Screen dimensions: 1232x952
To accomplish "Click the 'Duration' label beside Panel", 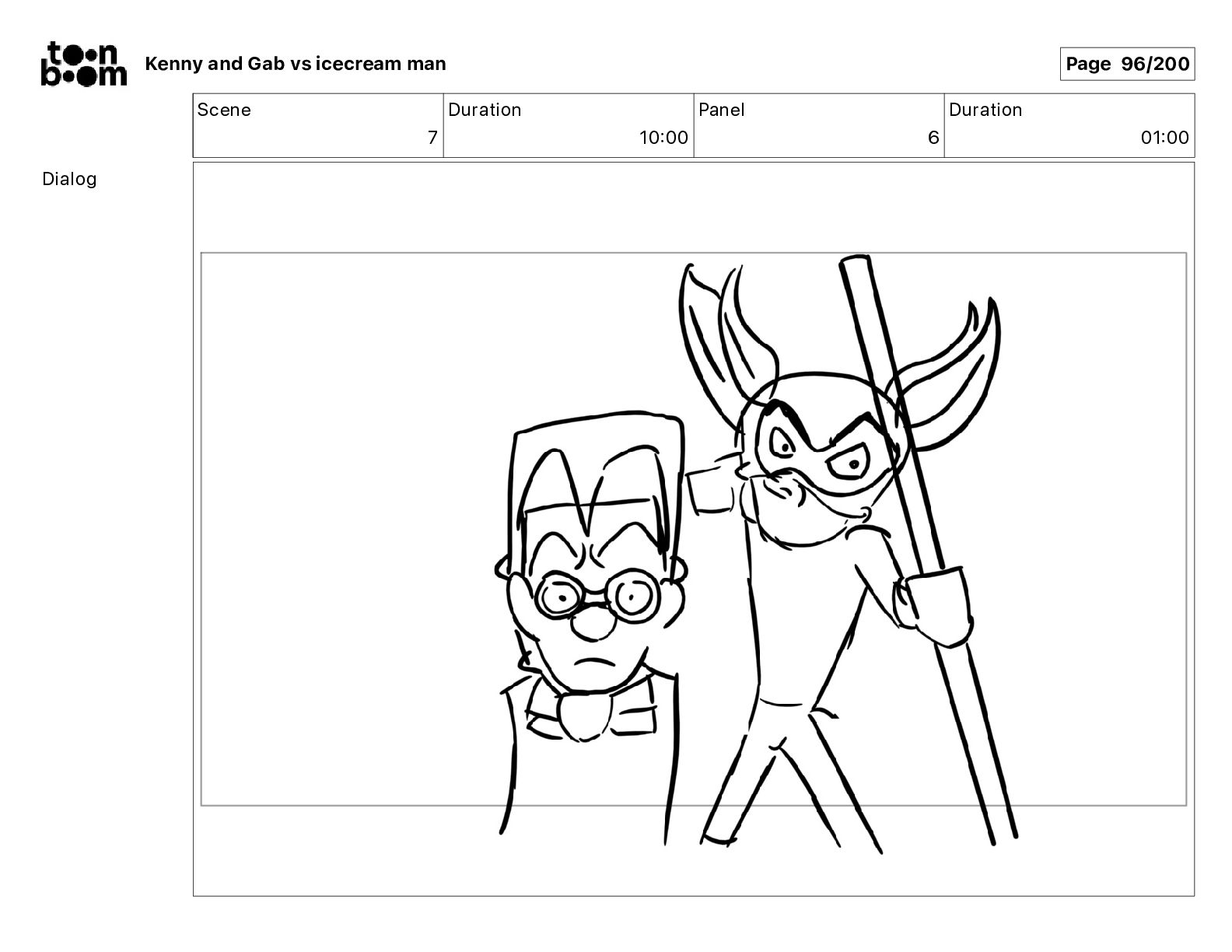I will coord(985,110).
